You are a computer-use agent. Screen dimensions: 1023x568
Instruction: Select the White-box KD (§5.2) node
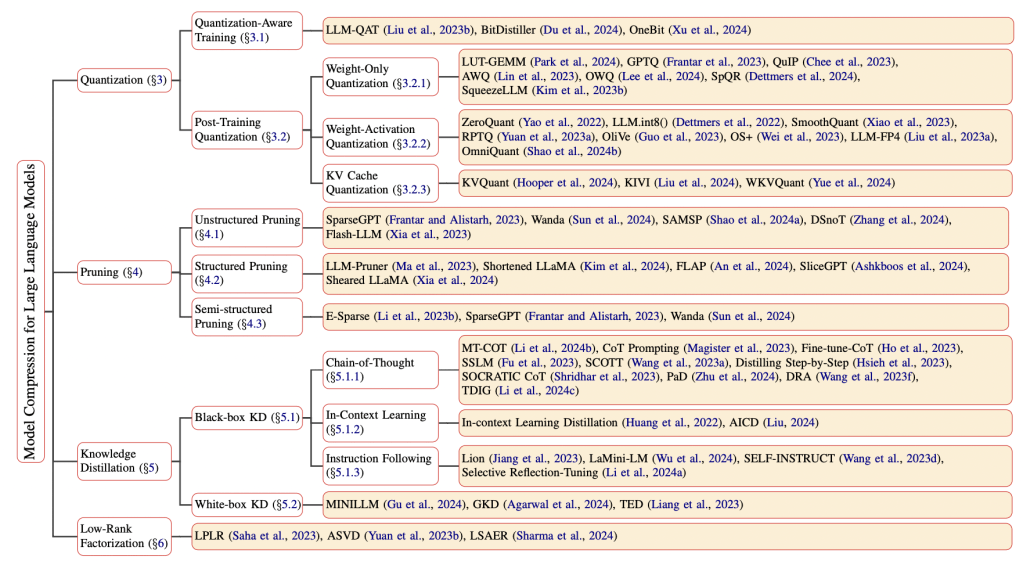point(246,503)
